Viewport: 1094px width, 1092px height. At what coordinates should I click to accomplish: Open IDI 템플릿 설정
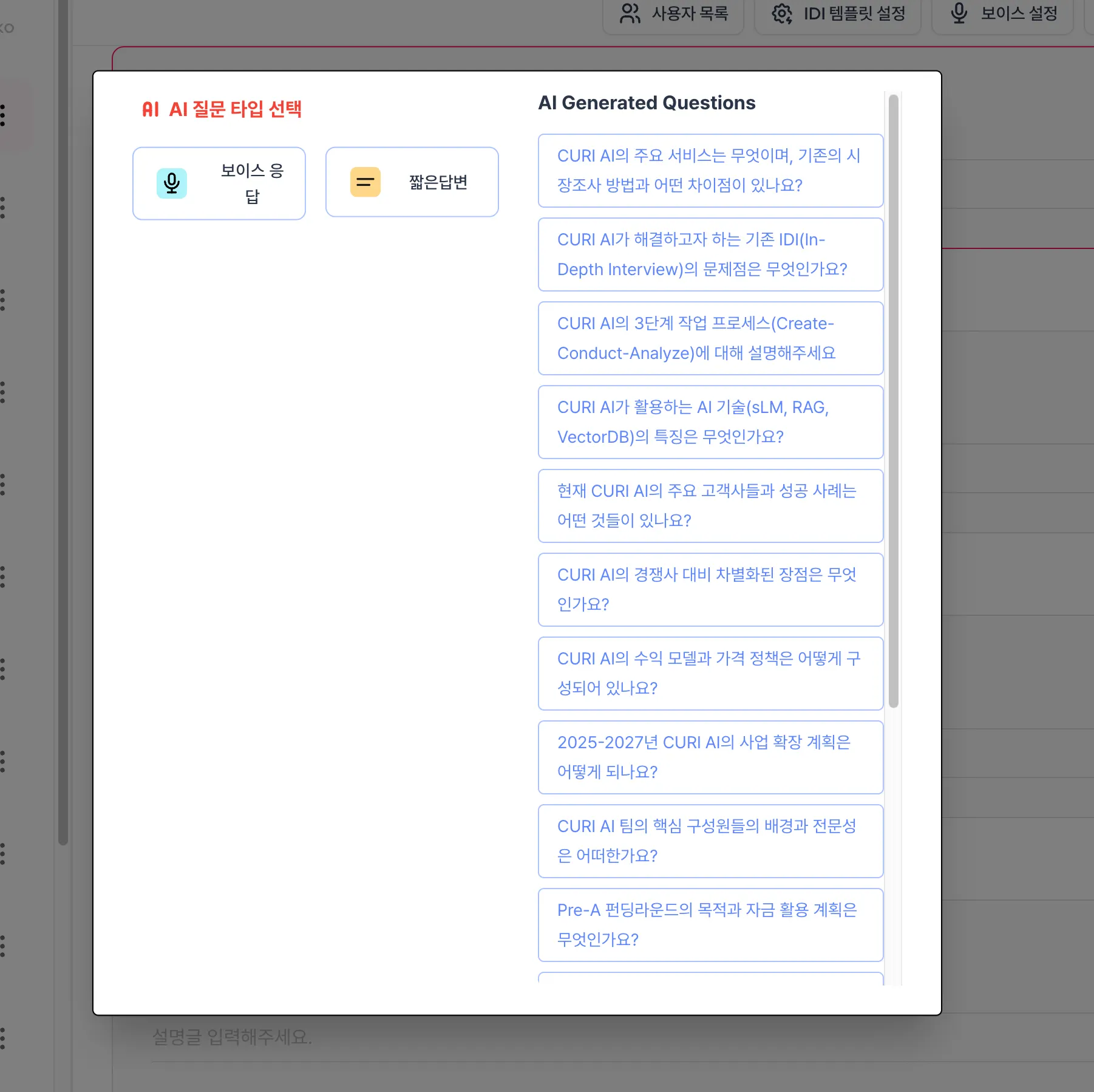tap(838, 15)
